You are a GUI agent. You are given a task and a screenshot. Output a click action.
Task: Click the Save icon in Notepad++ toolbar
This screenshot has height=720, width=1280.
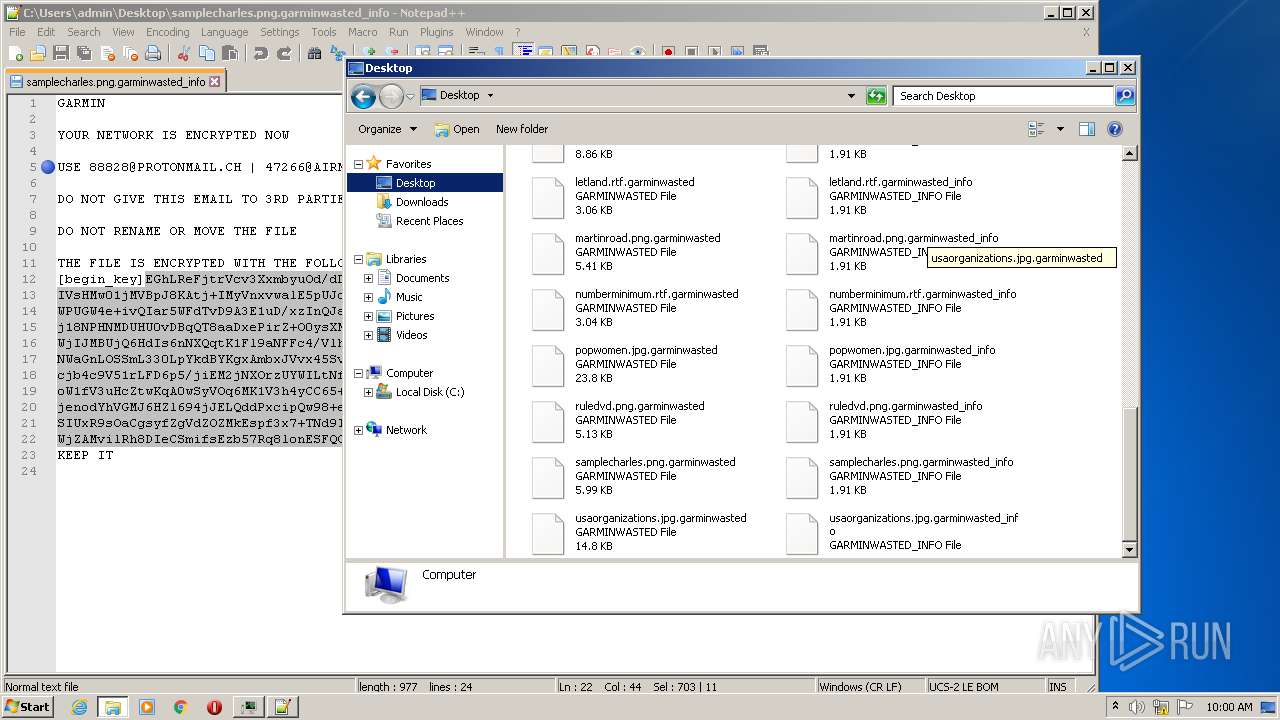[x=61, y=53]
